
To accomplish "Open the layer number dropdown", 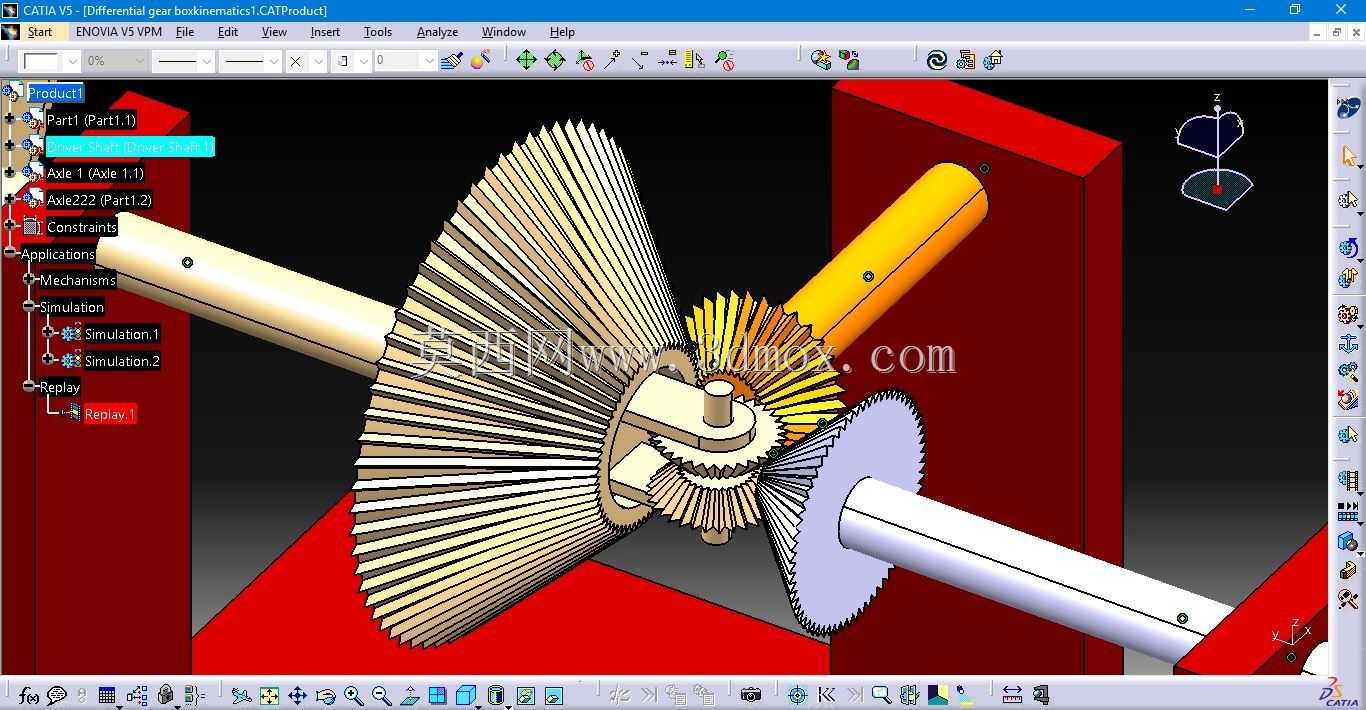I will 429,61.
